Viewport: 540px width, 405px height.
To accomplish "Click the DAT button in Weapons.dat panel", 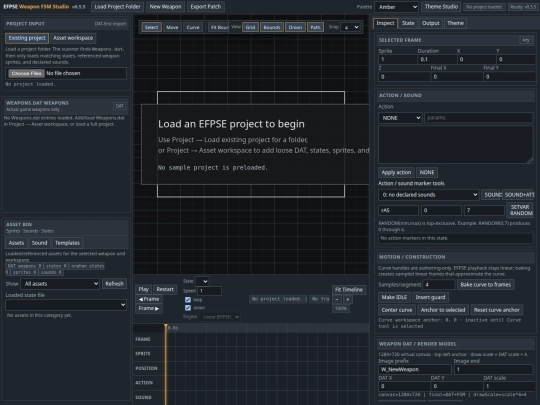I will [120, 106].
